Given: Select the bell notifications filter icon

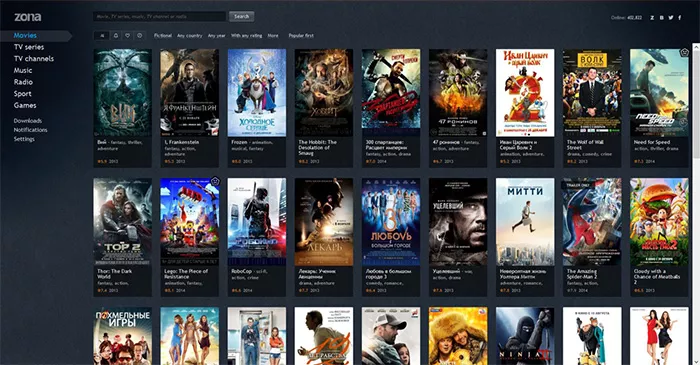Looking at the screenshot, I should pos(116,36).
